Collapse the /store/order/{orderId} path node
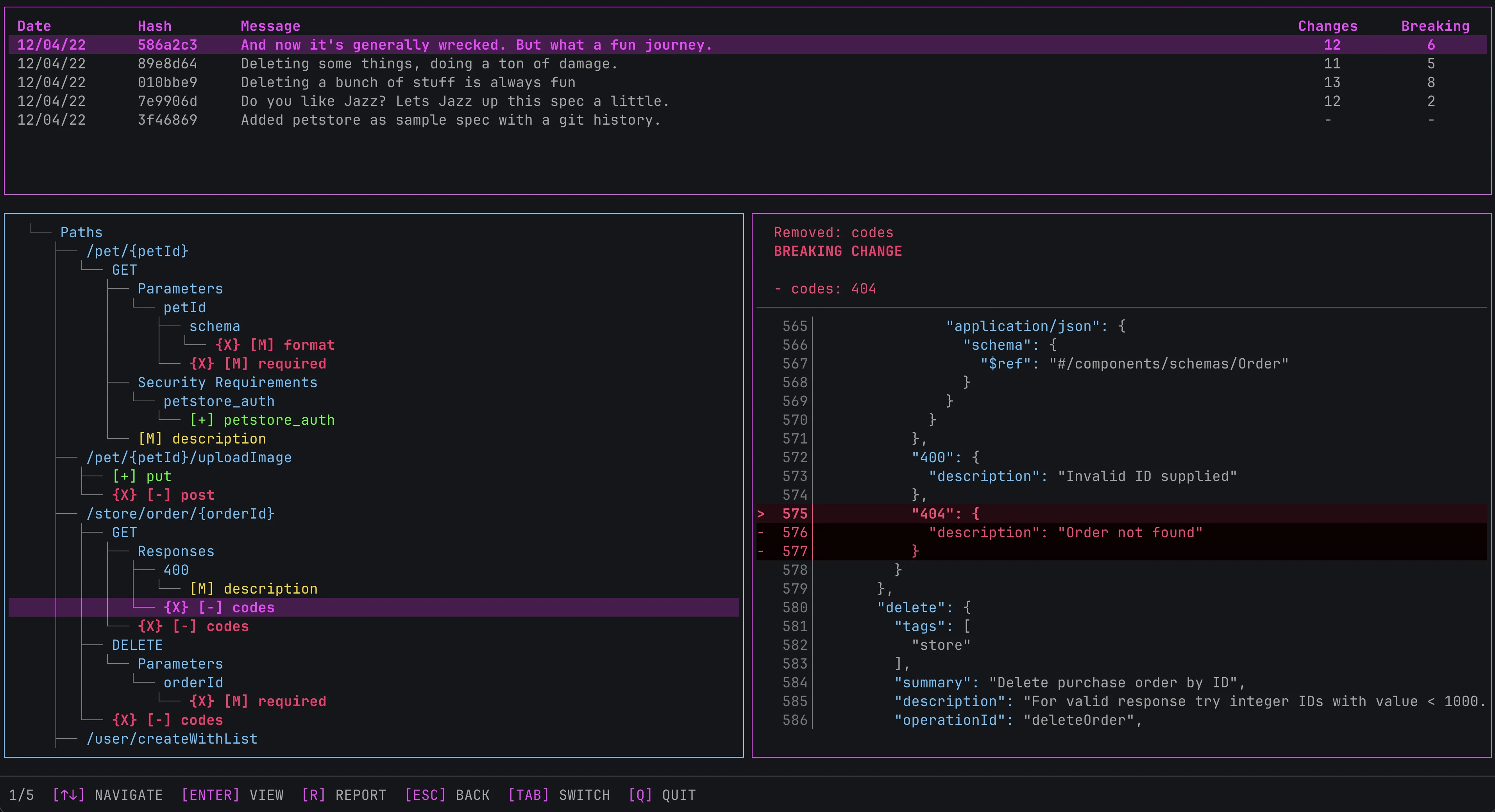Screen dimensions: 1495x812 click(180, 514)
